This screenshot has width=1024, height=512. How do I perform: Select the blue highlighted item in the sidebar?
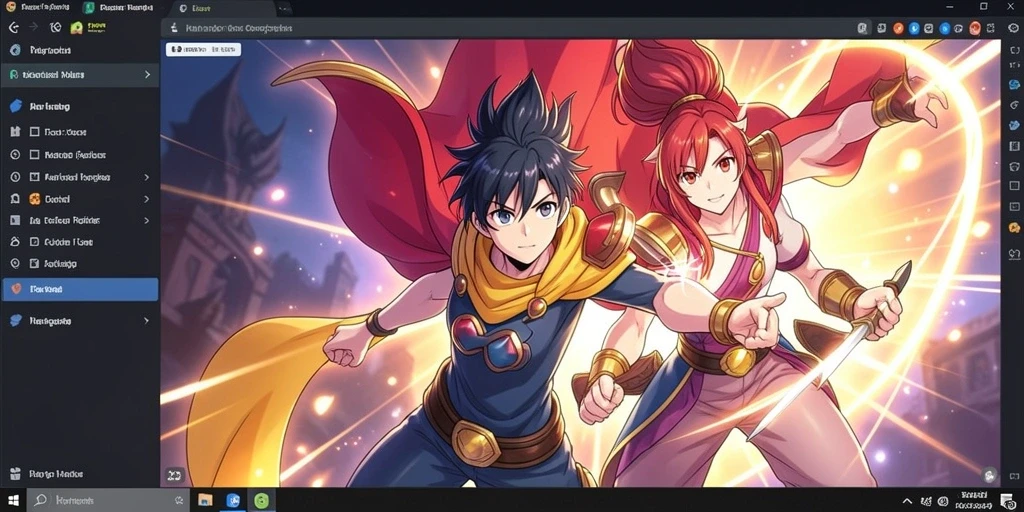(x=80, y=289)
